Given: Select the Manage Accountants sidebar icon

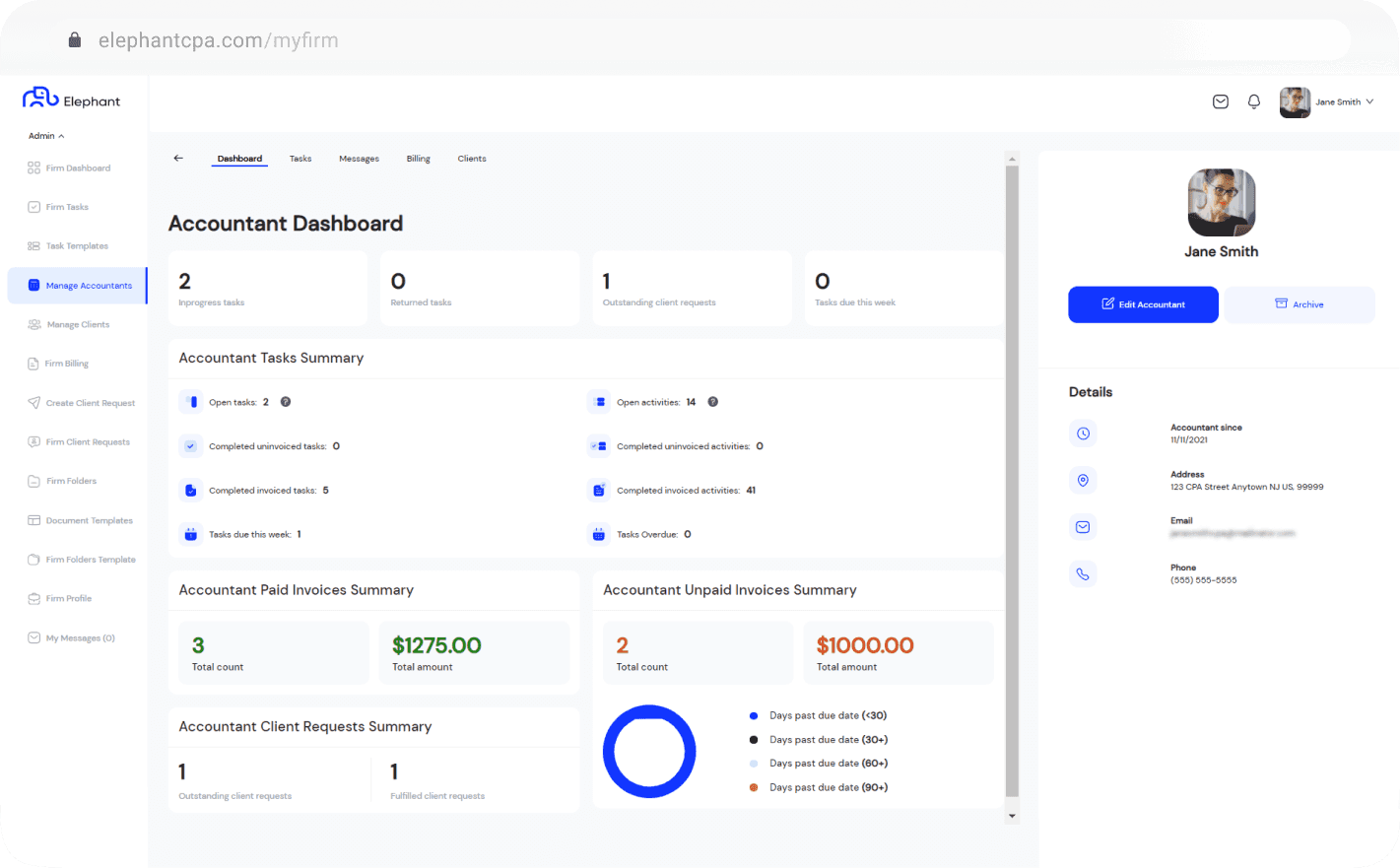Looking at the screenshot, I should (33, 285).
